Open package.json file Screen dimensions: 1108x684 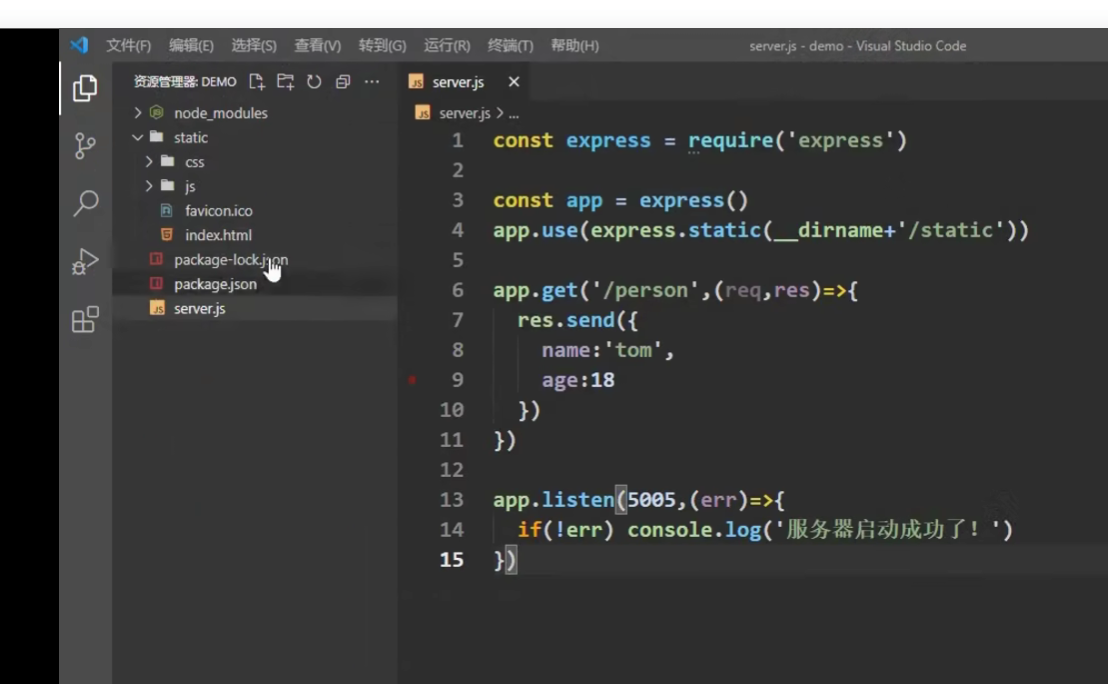point(216,284)
